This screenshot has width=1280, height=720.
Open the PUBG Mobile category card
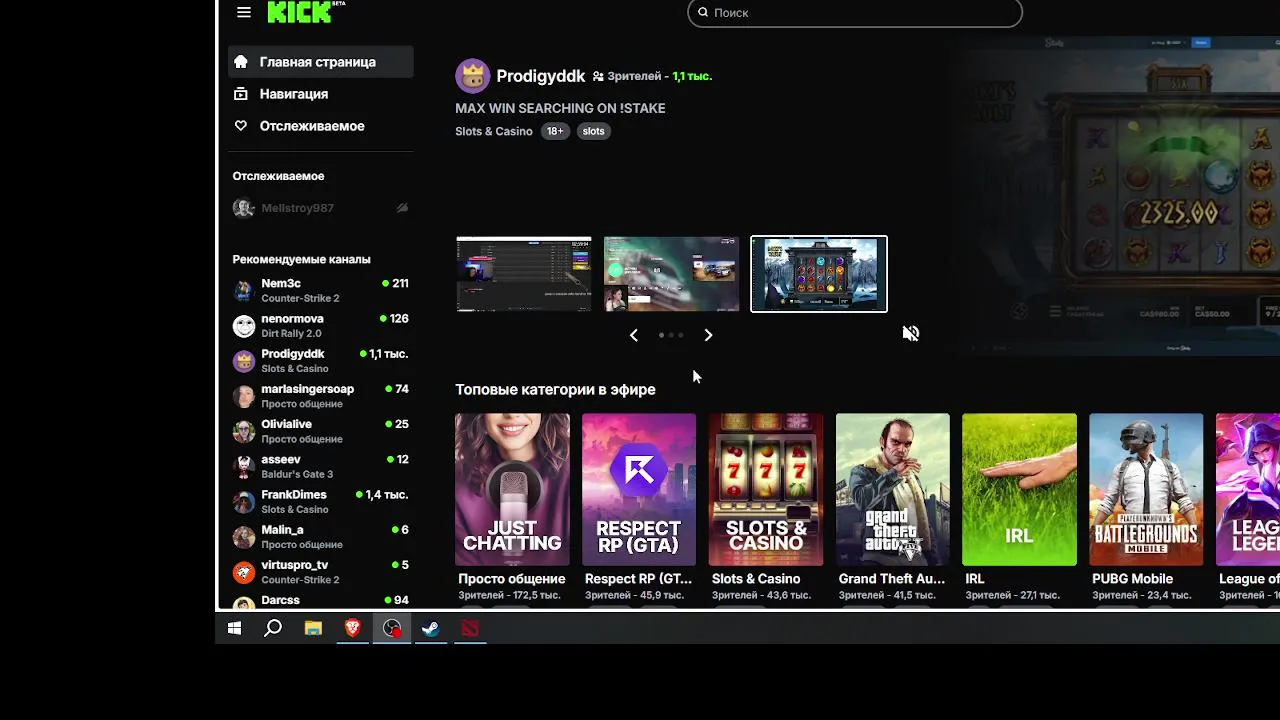coord(1146,489)
